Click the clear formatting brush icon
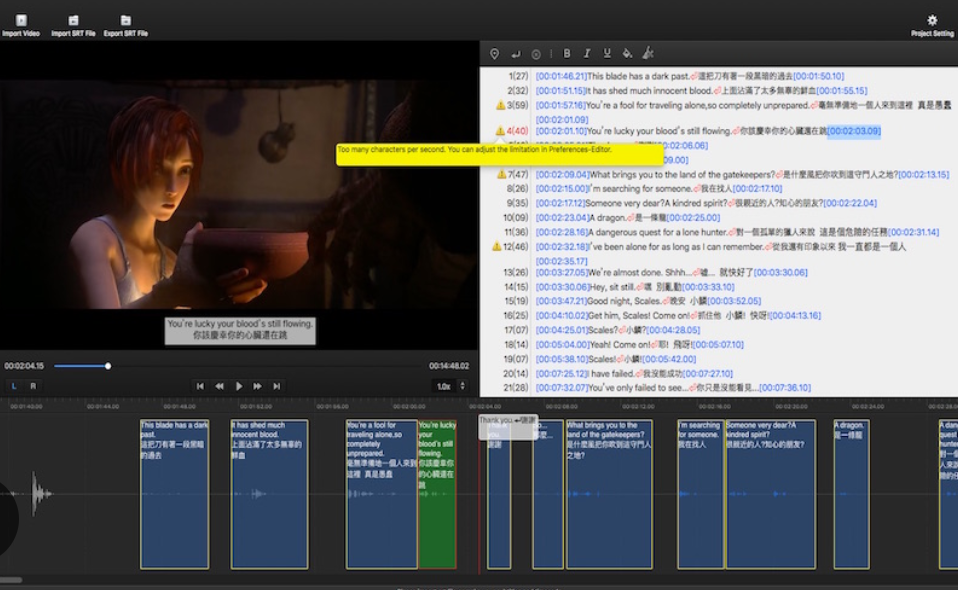Image resolution: width=958 pixels, height=590 pixels. (648, 54)
